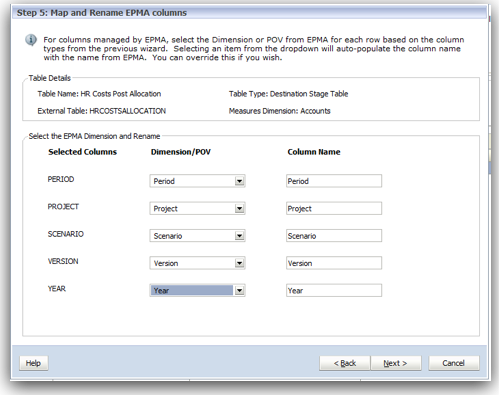Image resolution: width=499 pixels, height=395 pixels.
Task: Proceed with the Next button
Action: (396, 363)
